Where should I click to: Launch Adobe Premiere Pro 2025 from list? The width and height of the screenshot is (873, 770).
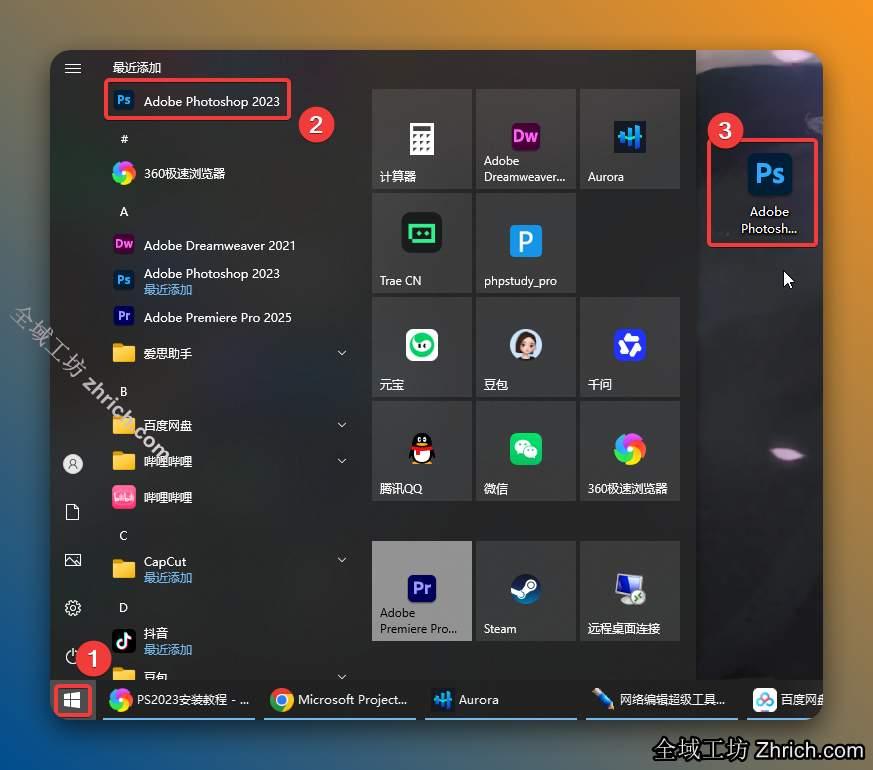[x=231, y=317]
